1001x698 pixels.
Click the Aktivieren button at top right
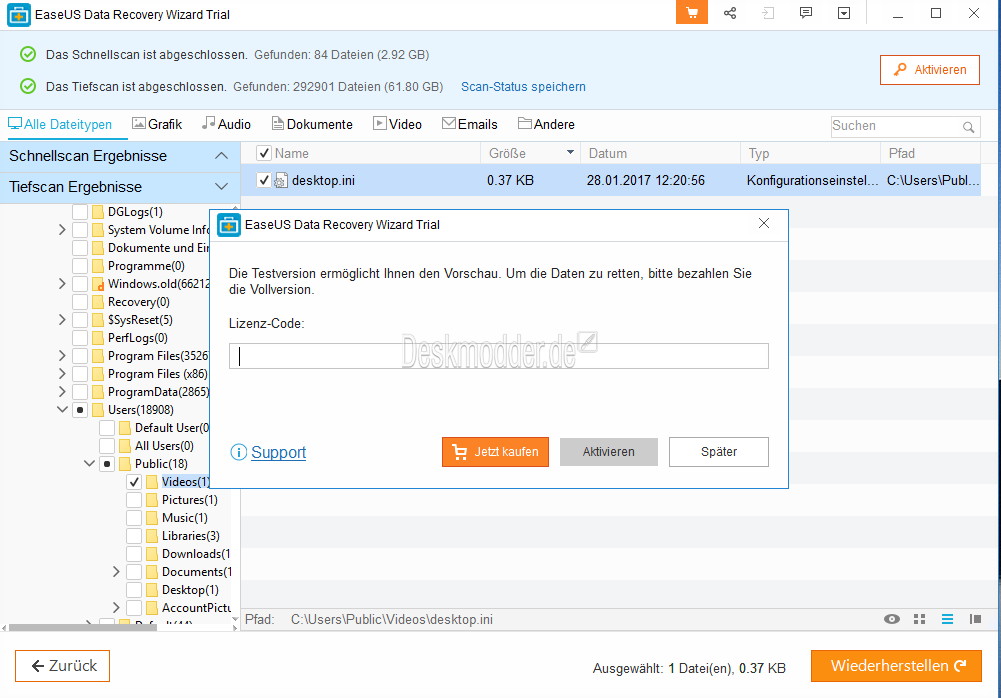[x=930, y=70]
